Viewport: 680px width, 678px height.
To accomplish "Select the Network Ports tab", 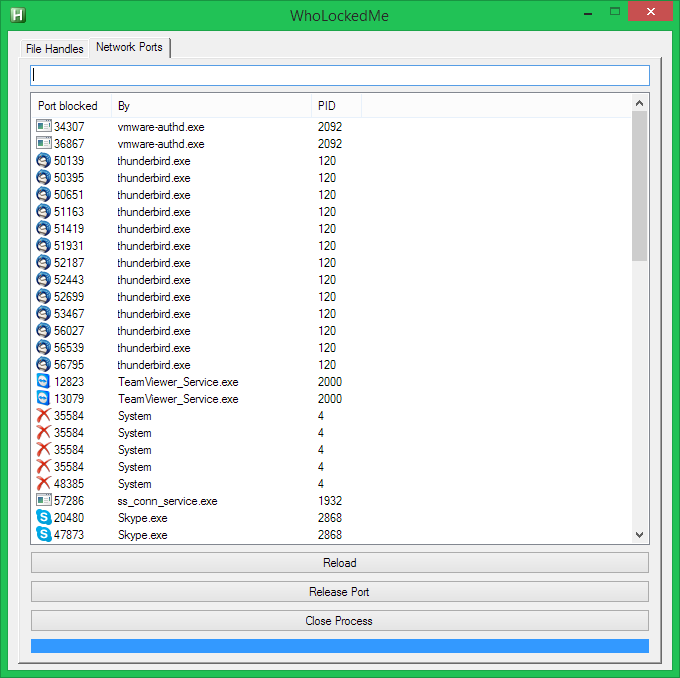I will (129, 47).
